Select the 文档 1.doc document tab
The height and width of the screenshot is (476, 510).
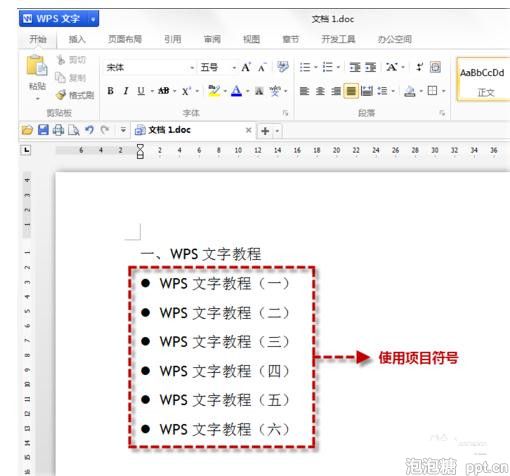(192, 130)
